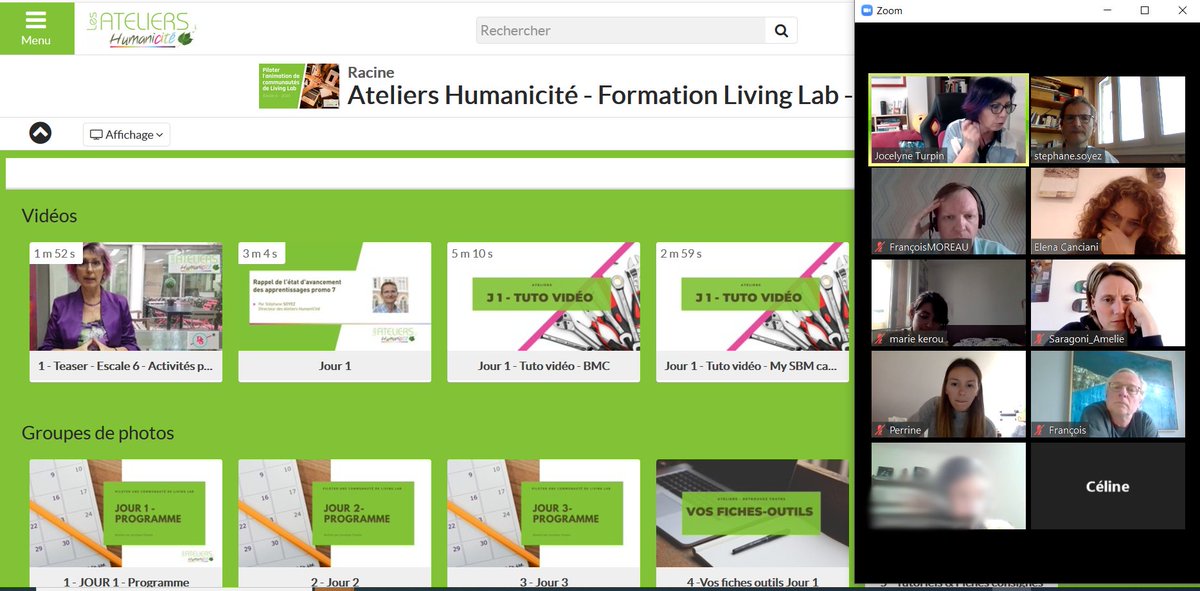Click the Racine breadcrumb link
This screenshot has height=591, width=1200.
[371, 72]
